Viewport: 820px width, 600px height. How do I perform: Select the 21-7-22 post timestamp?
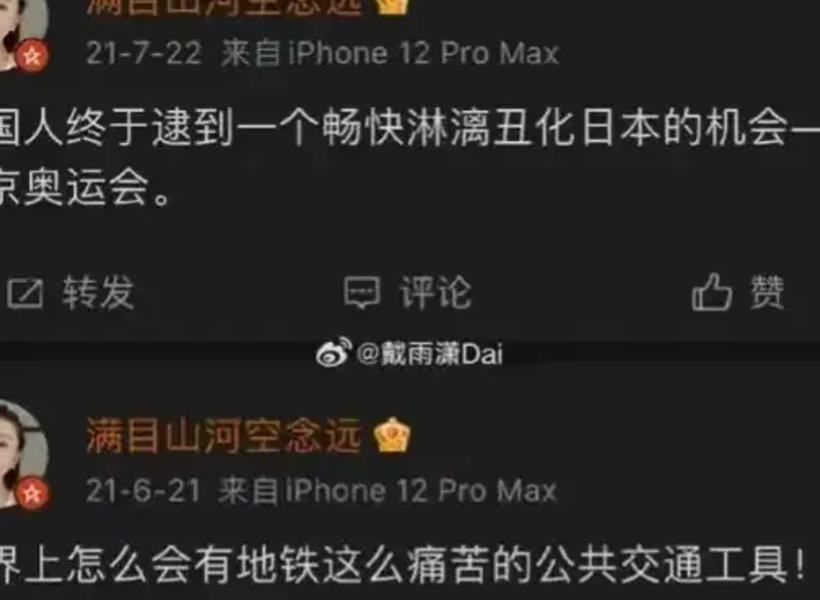[143, 54]
